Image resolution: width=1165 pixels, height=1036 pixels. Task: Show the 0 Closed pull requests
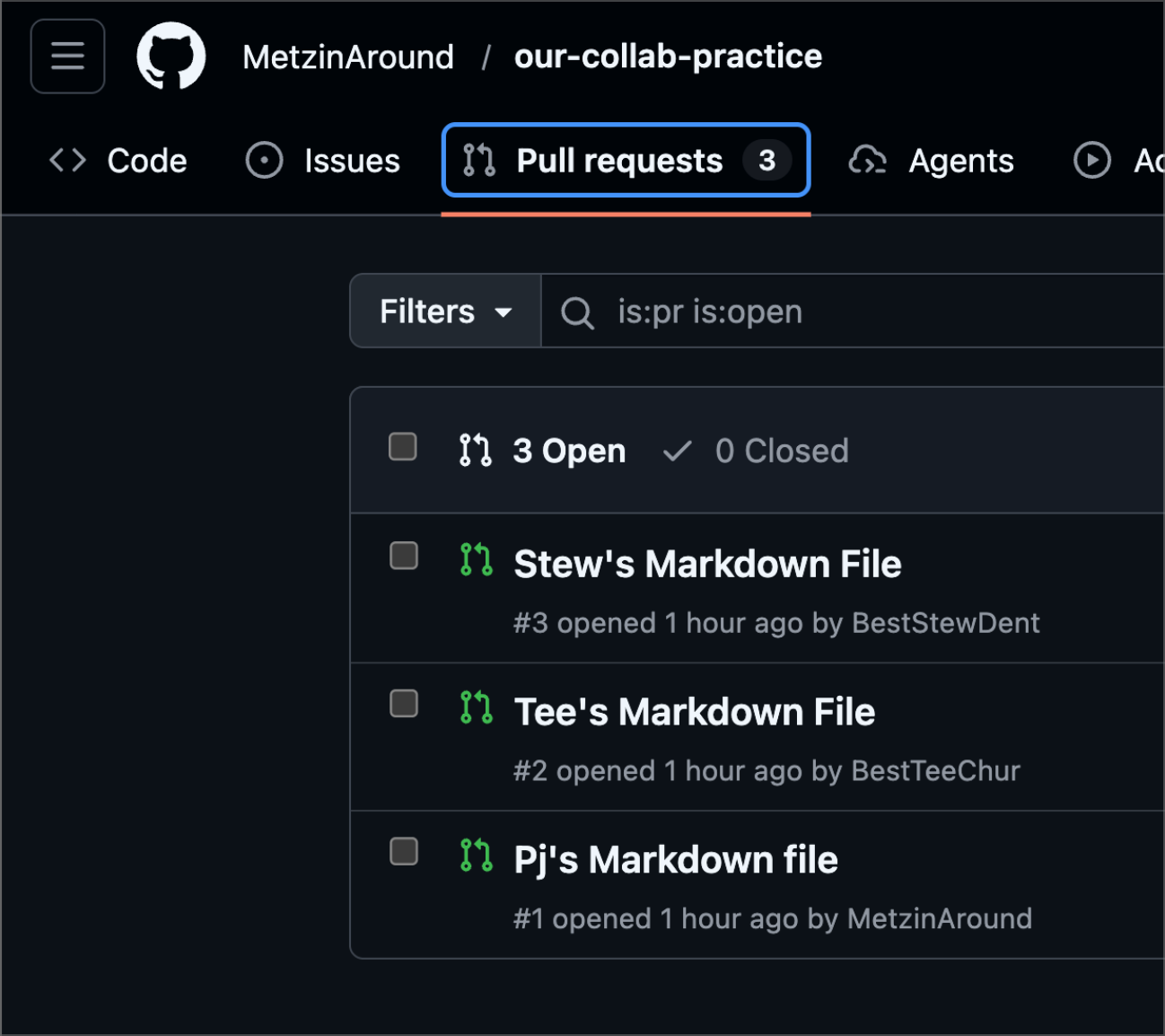[x=756, y=451]
